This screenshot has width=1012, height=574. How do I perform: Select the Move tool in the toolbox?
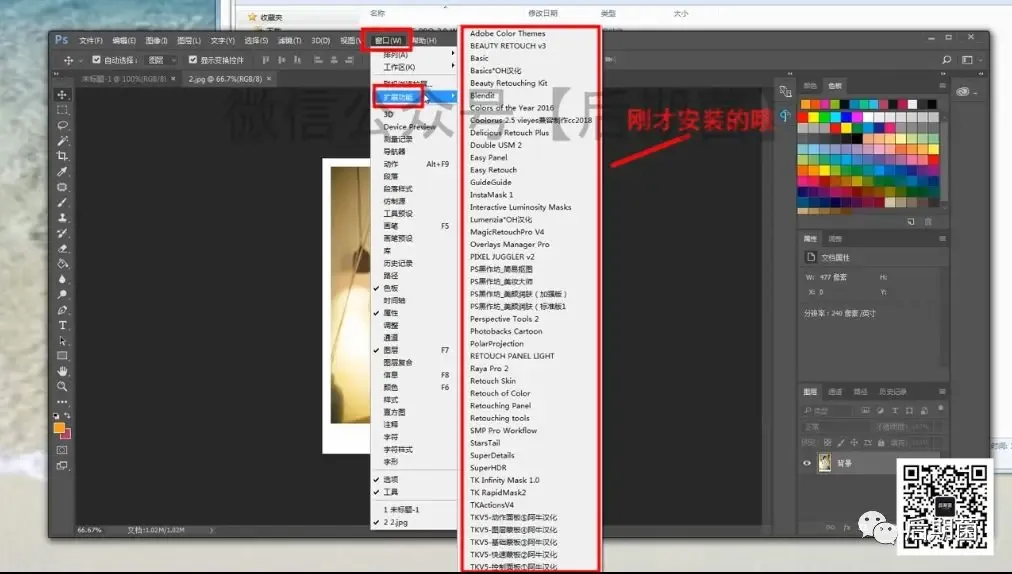click(x=62, y=94)
